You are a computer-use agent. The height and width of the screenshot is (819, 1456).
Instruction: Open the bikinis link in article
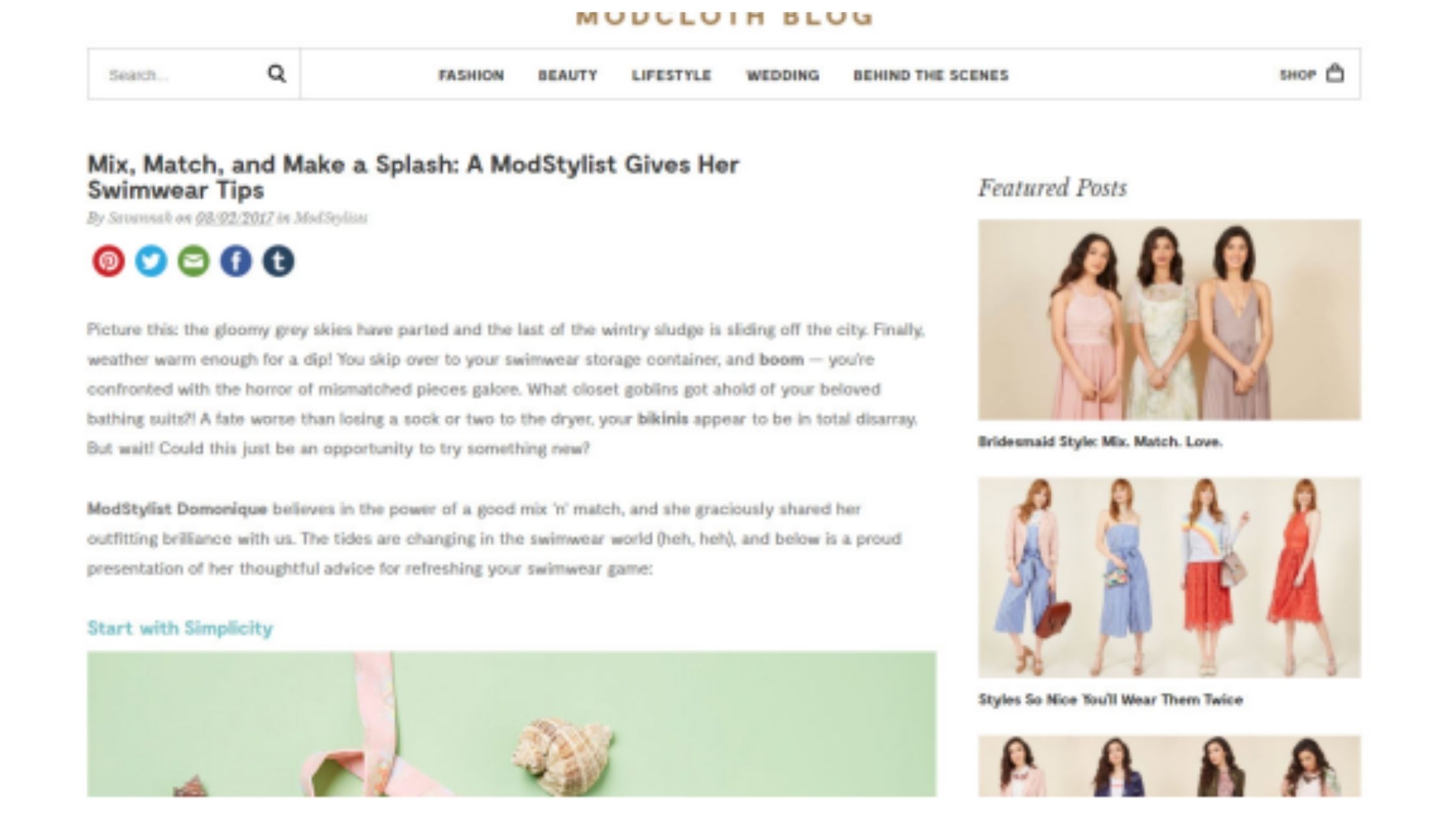[x=662, y=419]
